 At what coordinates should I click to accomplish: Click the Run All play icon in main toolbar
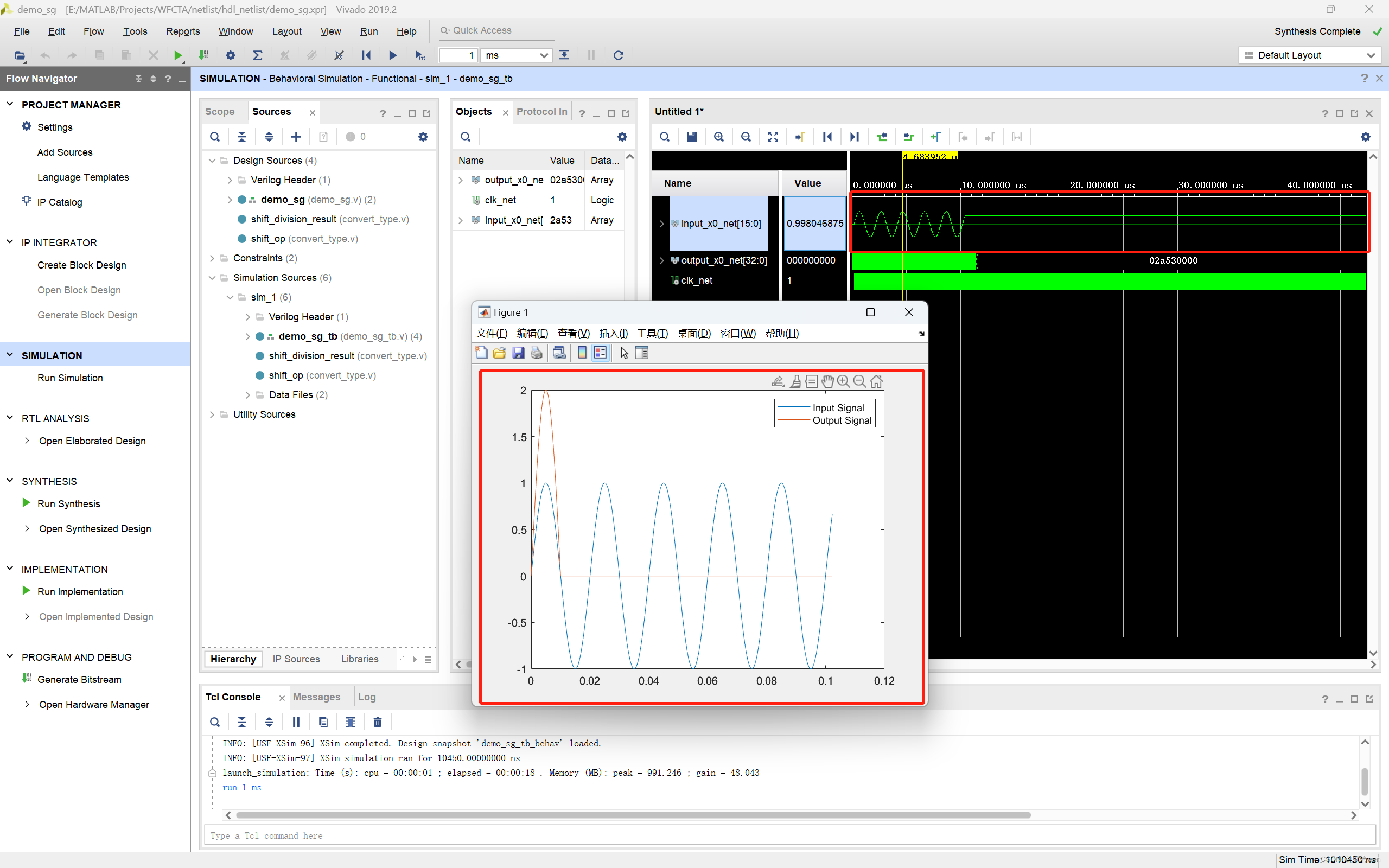click(x=393, y=55)
